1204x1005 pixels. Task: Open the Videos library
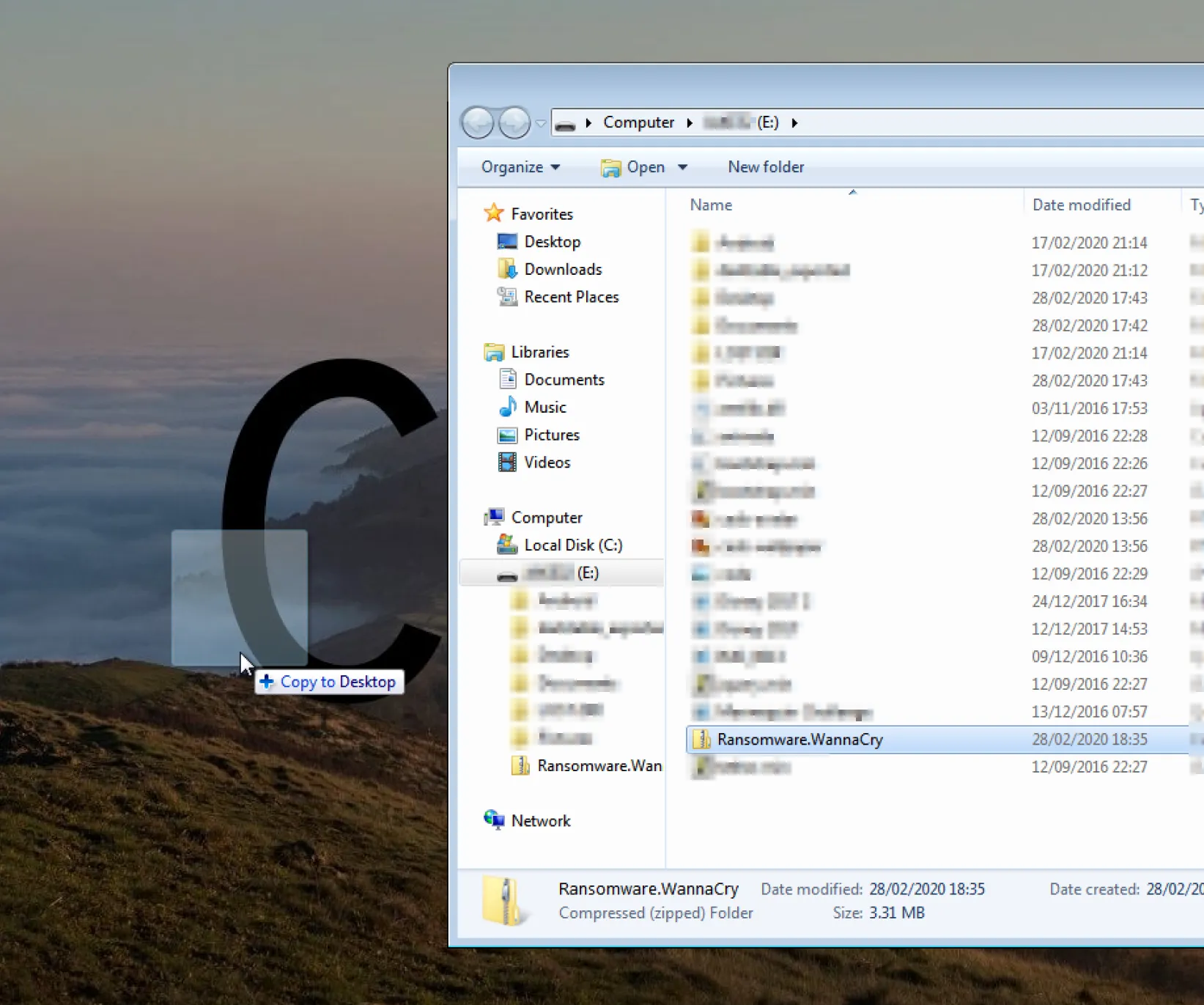(x=547, y=463)
